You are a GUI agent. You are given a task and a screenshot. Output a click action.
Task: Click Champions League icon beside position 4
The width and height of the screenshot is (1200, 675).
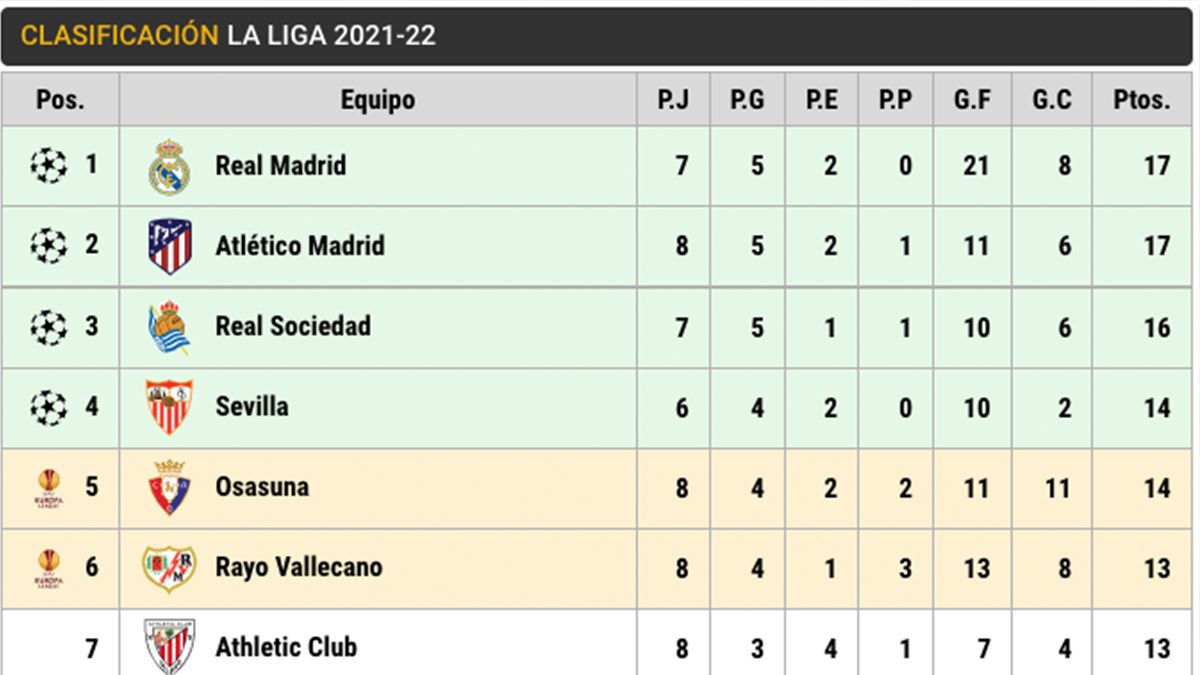coord(48,407)
